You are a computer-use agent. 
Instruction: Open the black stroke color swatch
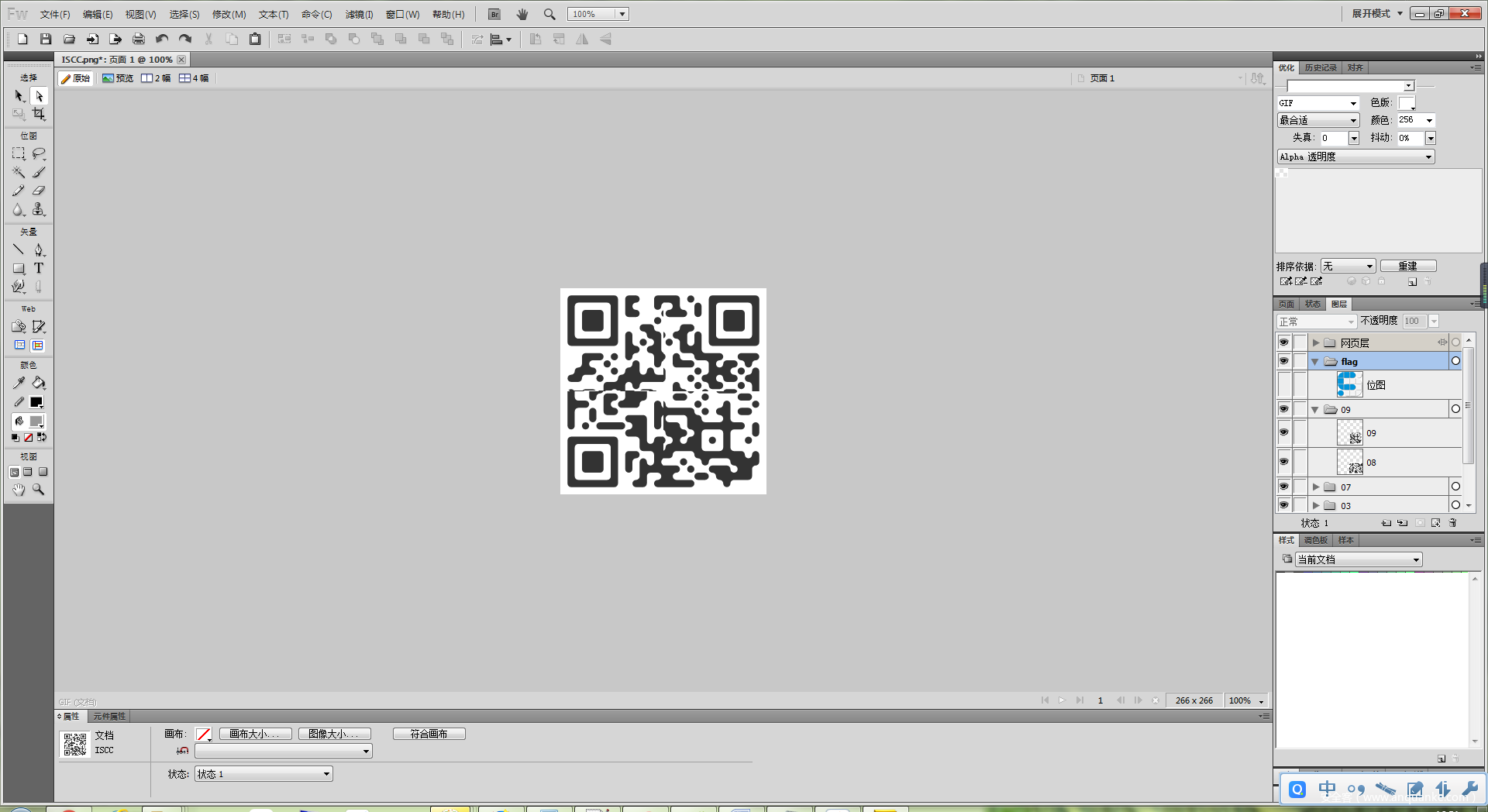pos(36,402)
